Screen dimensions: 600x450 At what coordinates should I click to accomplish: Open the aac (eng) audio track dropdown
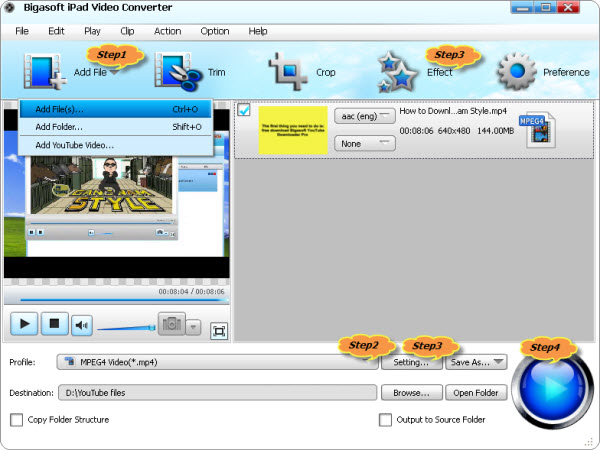(x=364, y=116)
